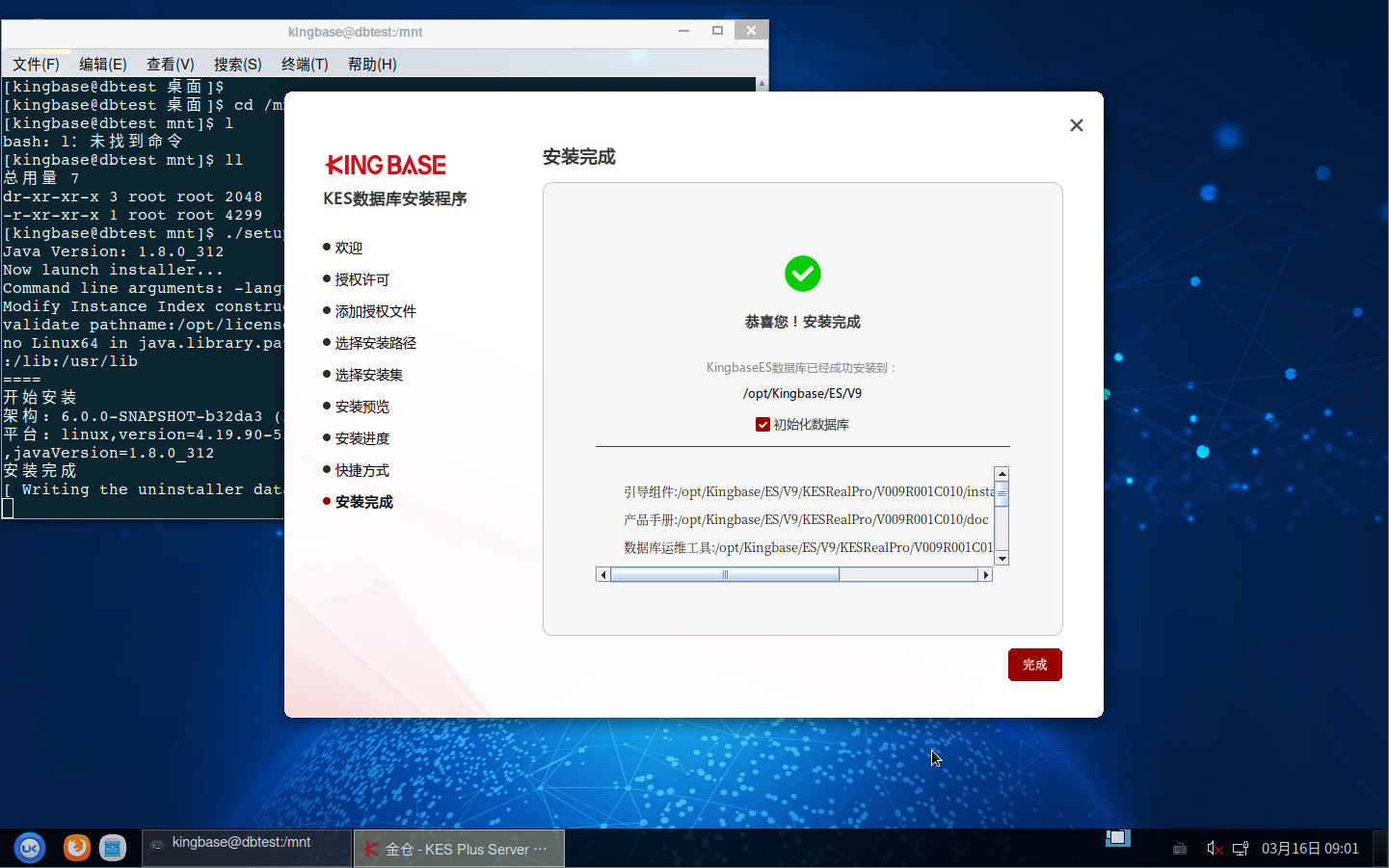Switch to 金仓 KES Plus Server task

point(459,849)
